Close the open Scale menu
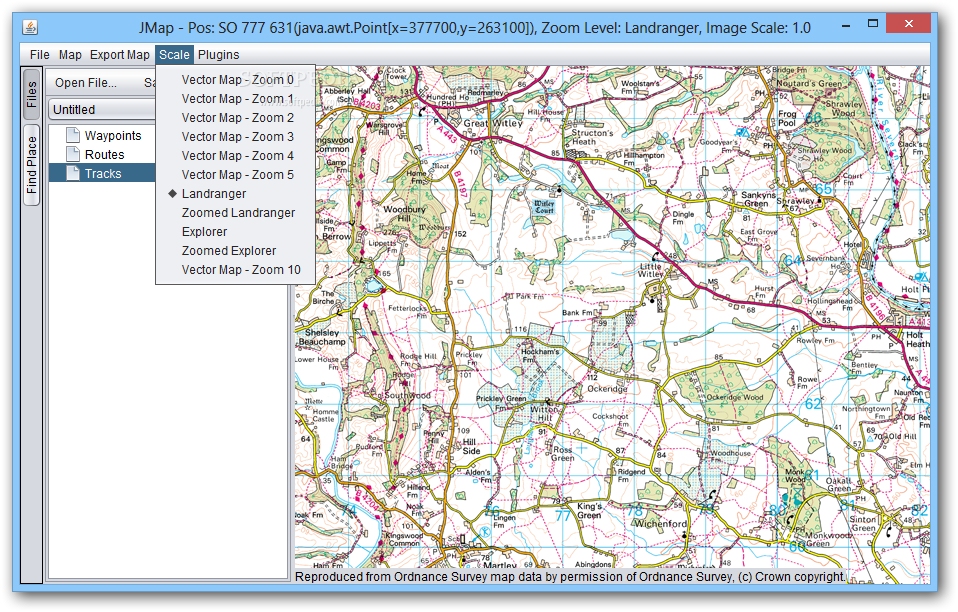 174,55
